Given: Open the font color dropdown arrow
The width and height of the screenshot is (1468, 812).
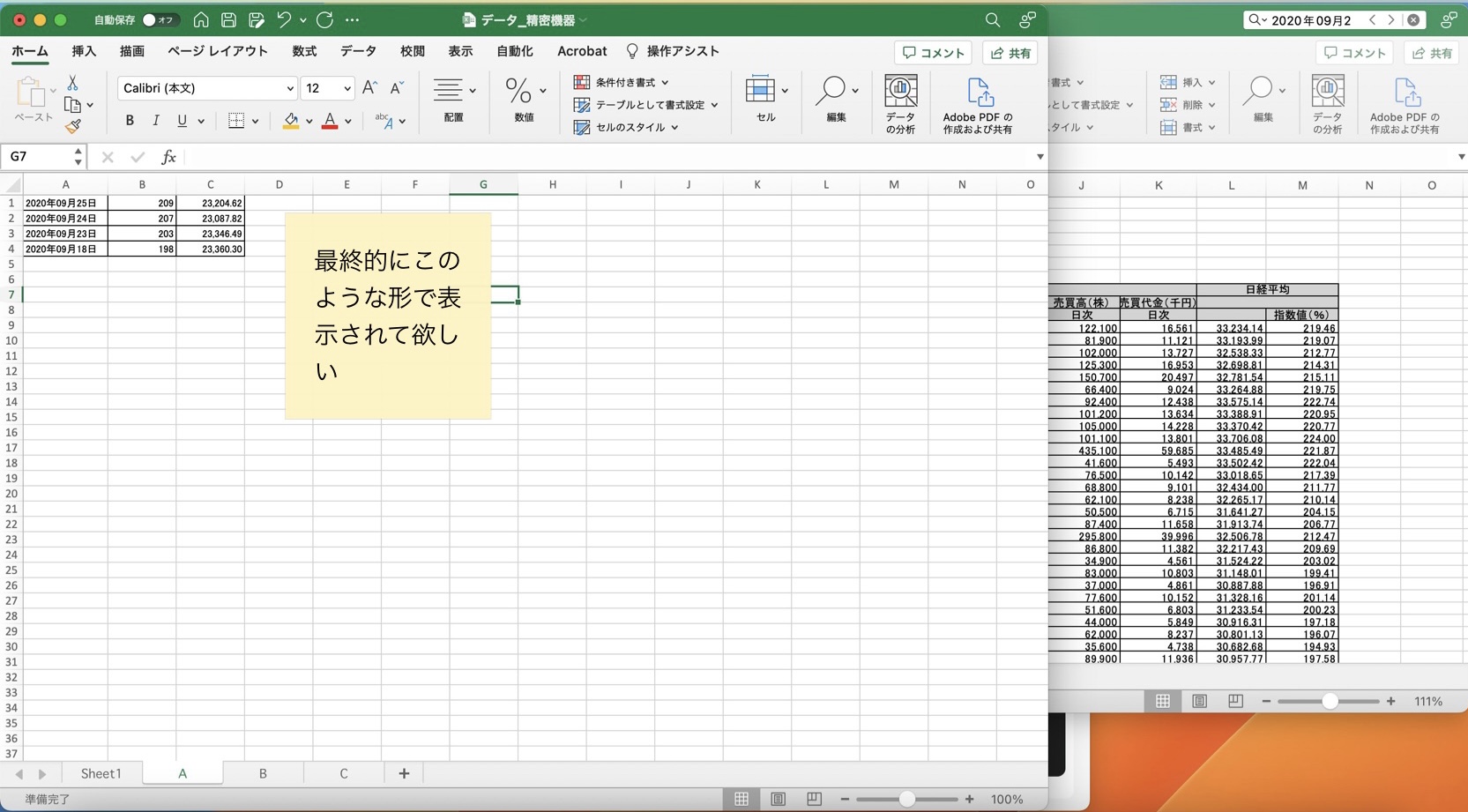Looking at the screenshot, I should [x=348, y=122].
